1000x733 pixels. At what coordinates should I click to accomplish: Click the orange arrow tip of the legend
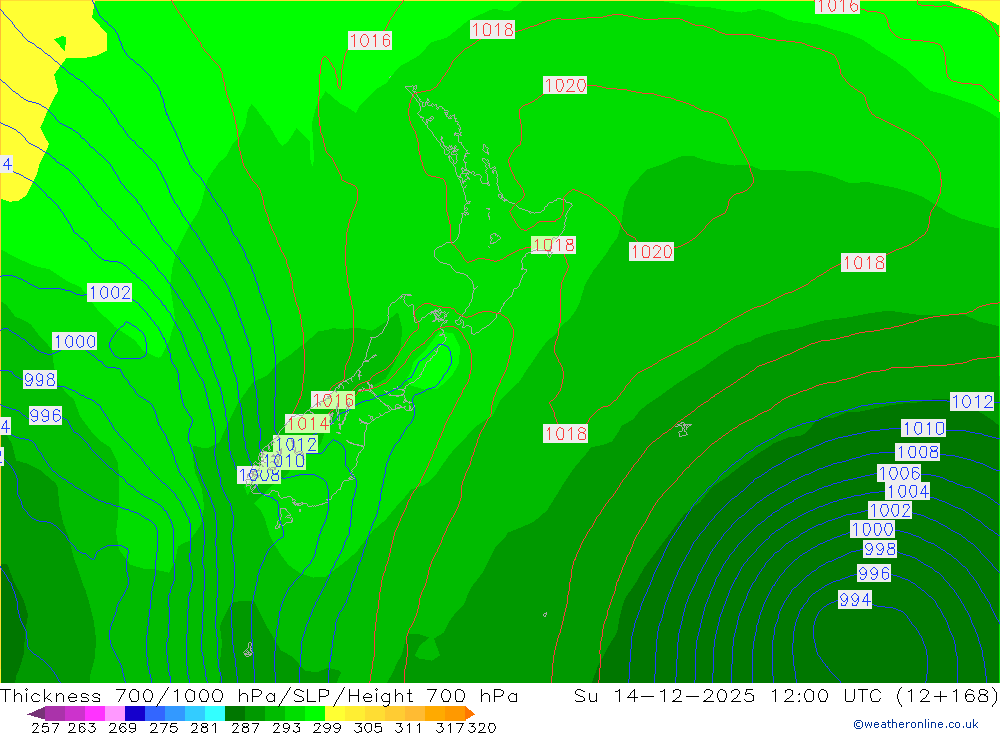pyautogui.click(x=471, y=713)
